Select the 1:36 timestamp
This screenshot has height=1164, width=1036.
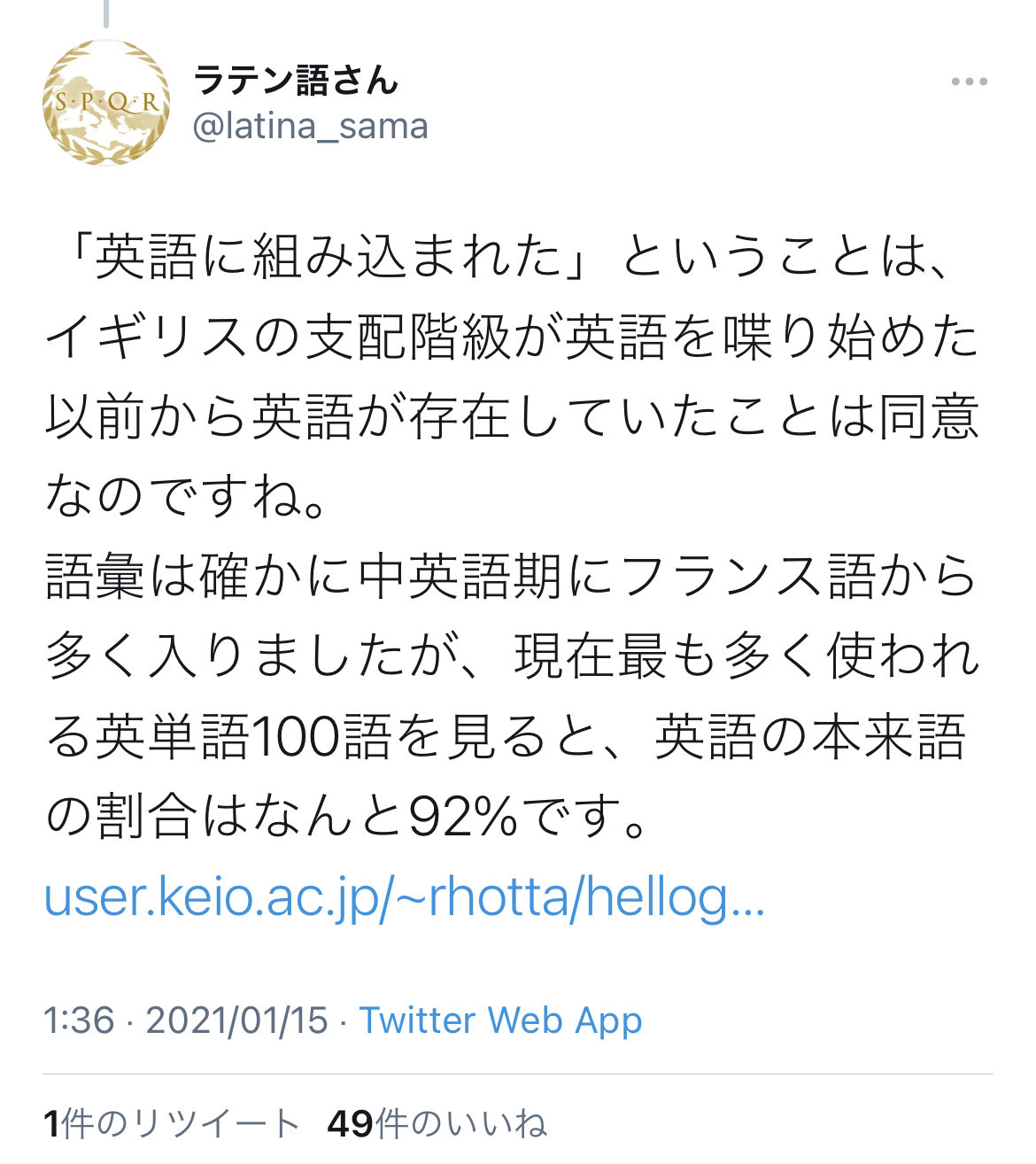point(80,1020)
